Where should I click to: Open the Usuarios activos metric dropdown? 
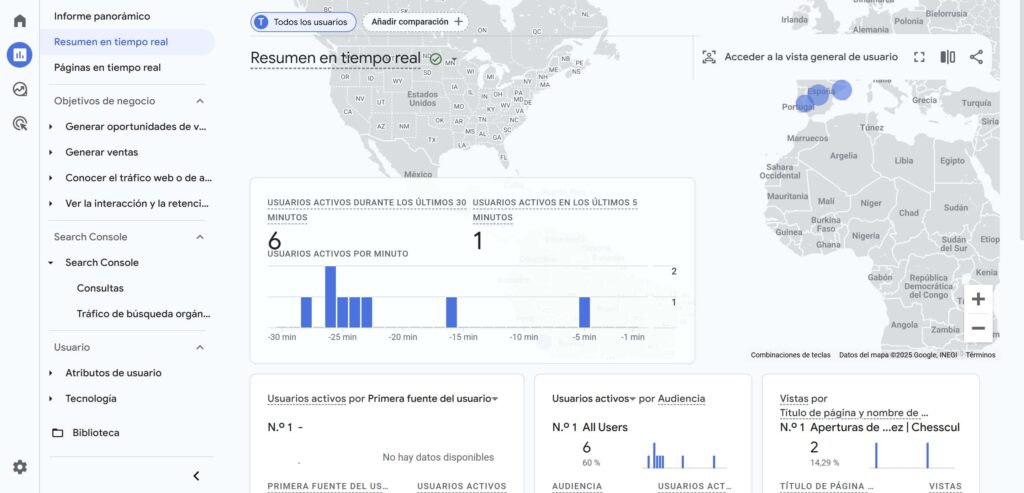[633, 399]
